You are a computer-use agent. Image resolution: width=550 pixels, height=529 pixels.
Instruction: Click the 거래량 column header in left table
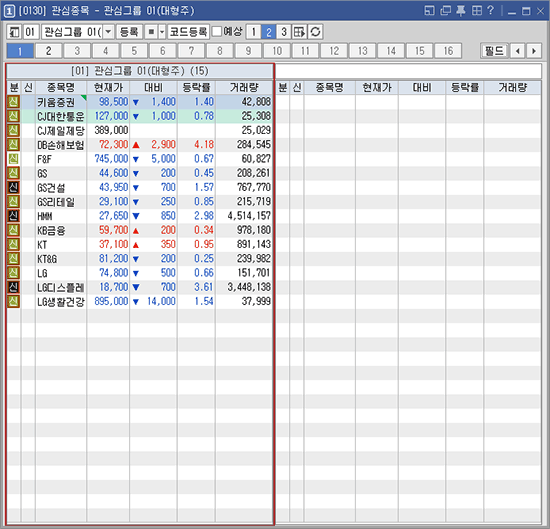244,87
